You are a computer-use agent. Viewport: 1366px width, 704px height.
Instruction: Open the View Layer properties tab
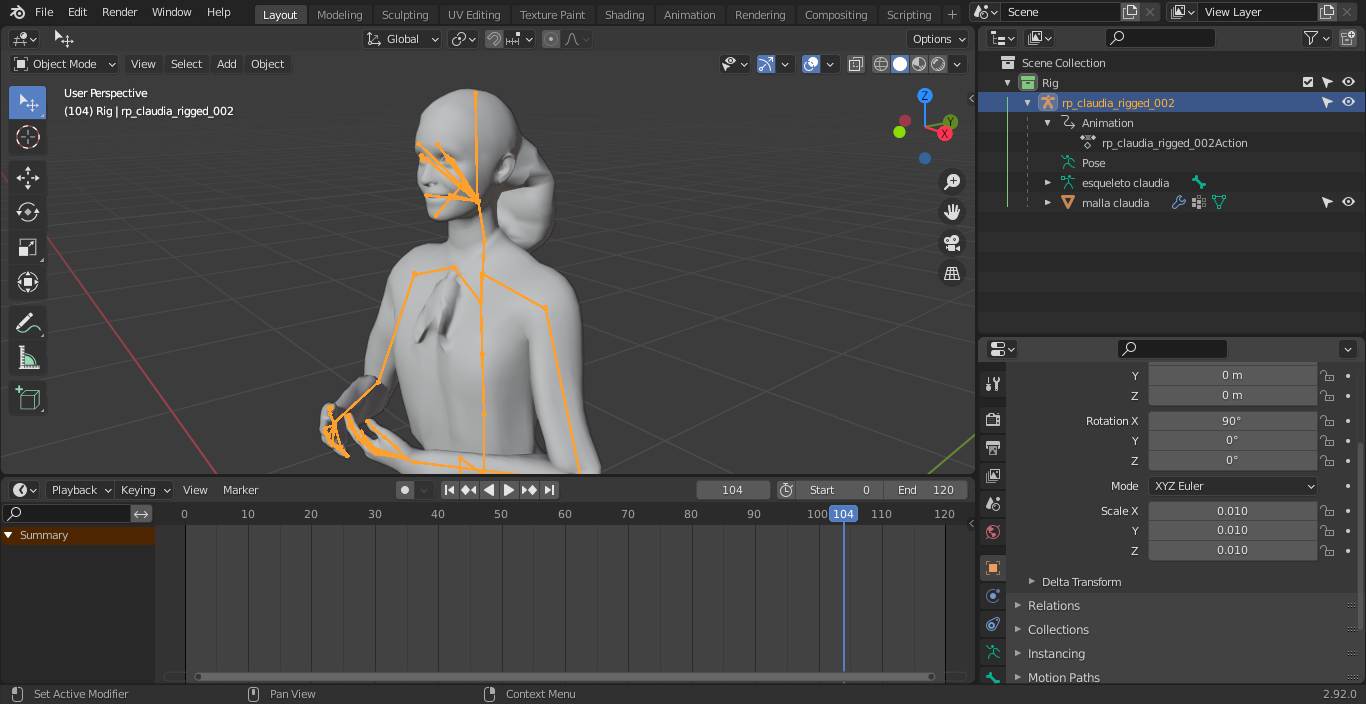992,475
